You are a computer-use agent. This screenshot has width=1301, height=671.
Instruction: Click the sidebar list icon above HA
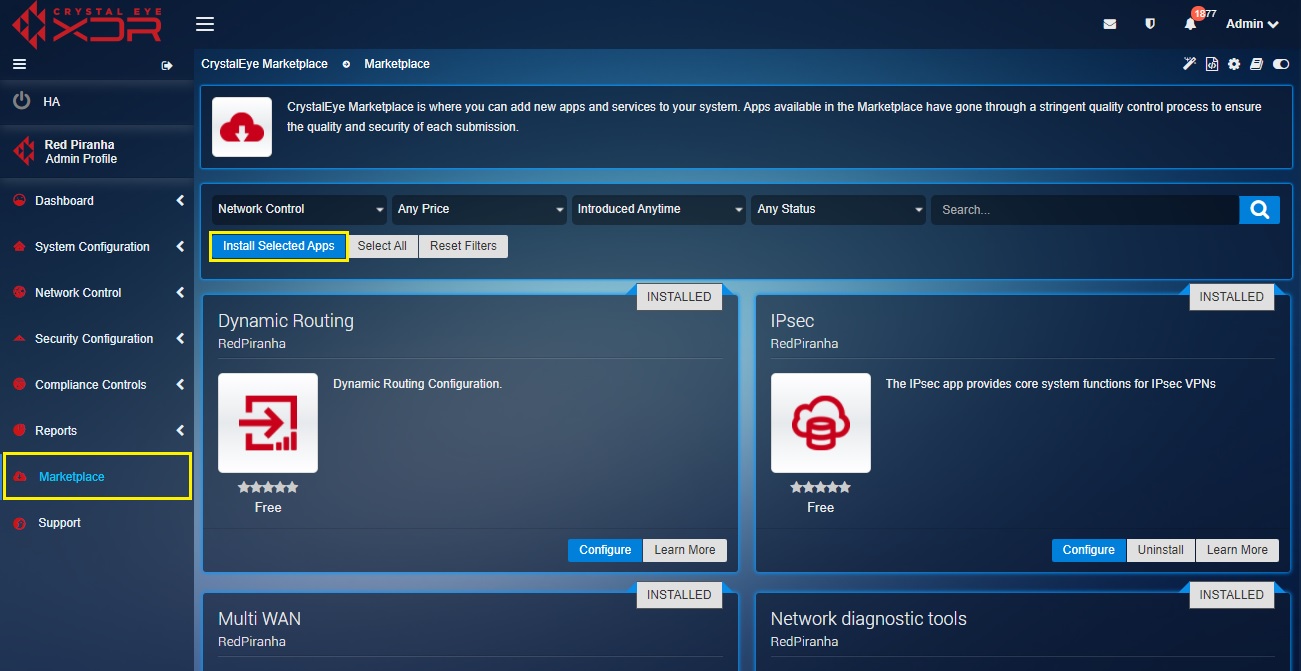[x=18, y=64]
